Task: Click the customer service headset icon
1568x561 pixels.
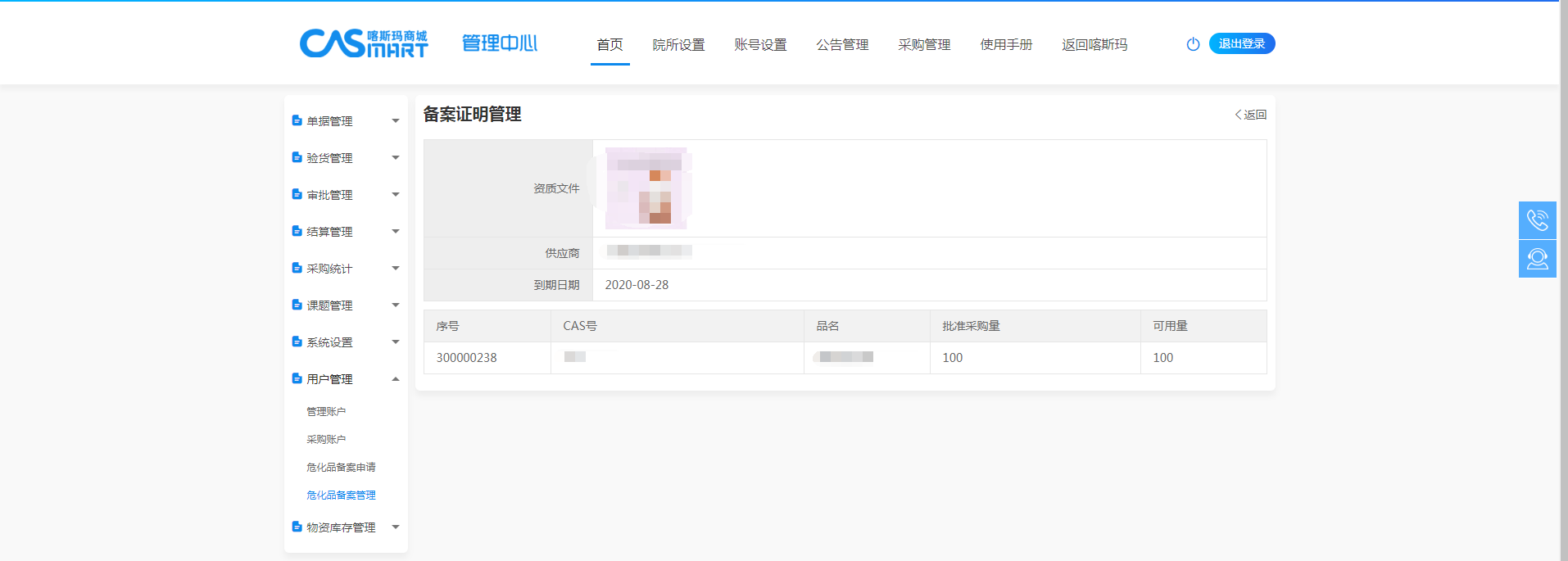Action: click(1537, 259)
